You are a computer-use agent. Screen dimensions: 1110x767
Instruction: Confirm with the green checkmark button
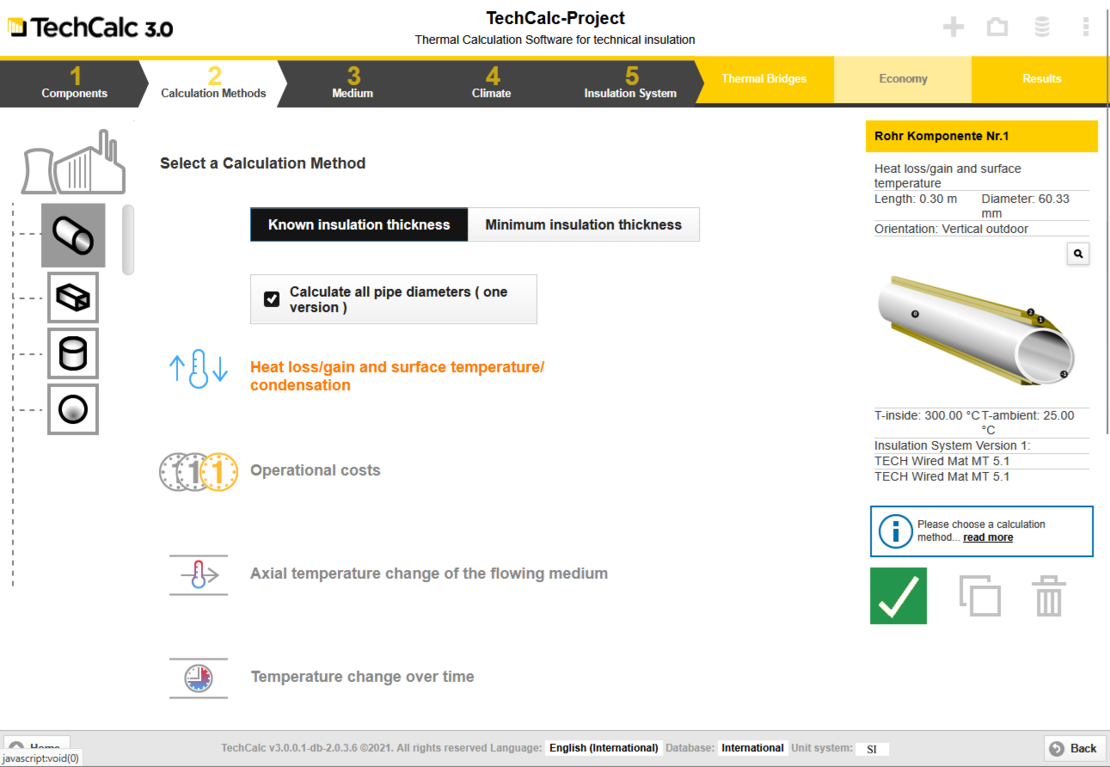[x=898, y=596]
